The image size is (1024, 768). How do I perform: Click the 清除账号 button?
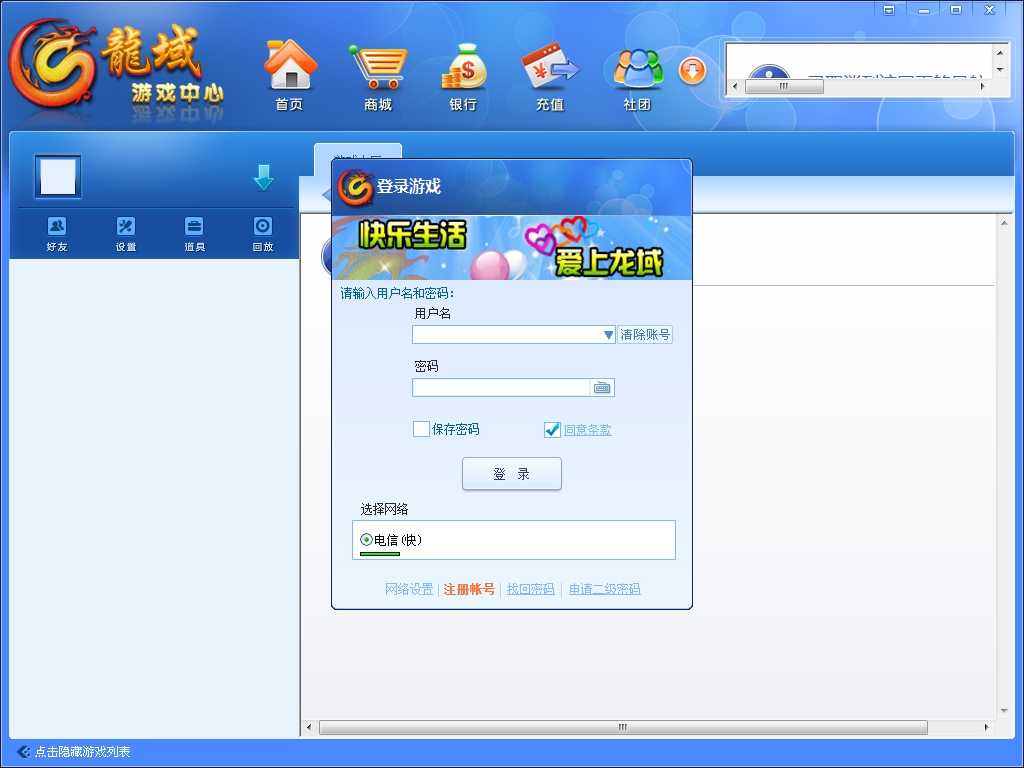click(645, 335)
